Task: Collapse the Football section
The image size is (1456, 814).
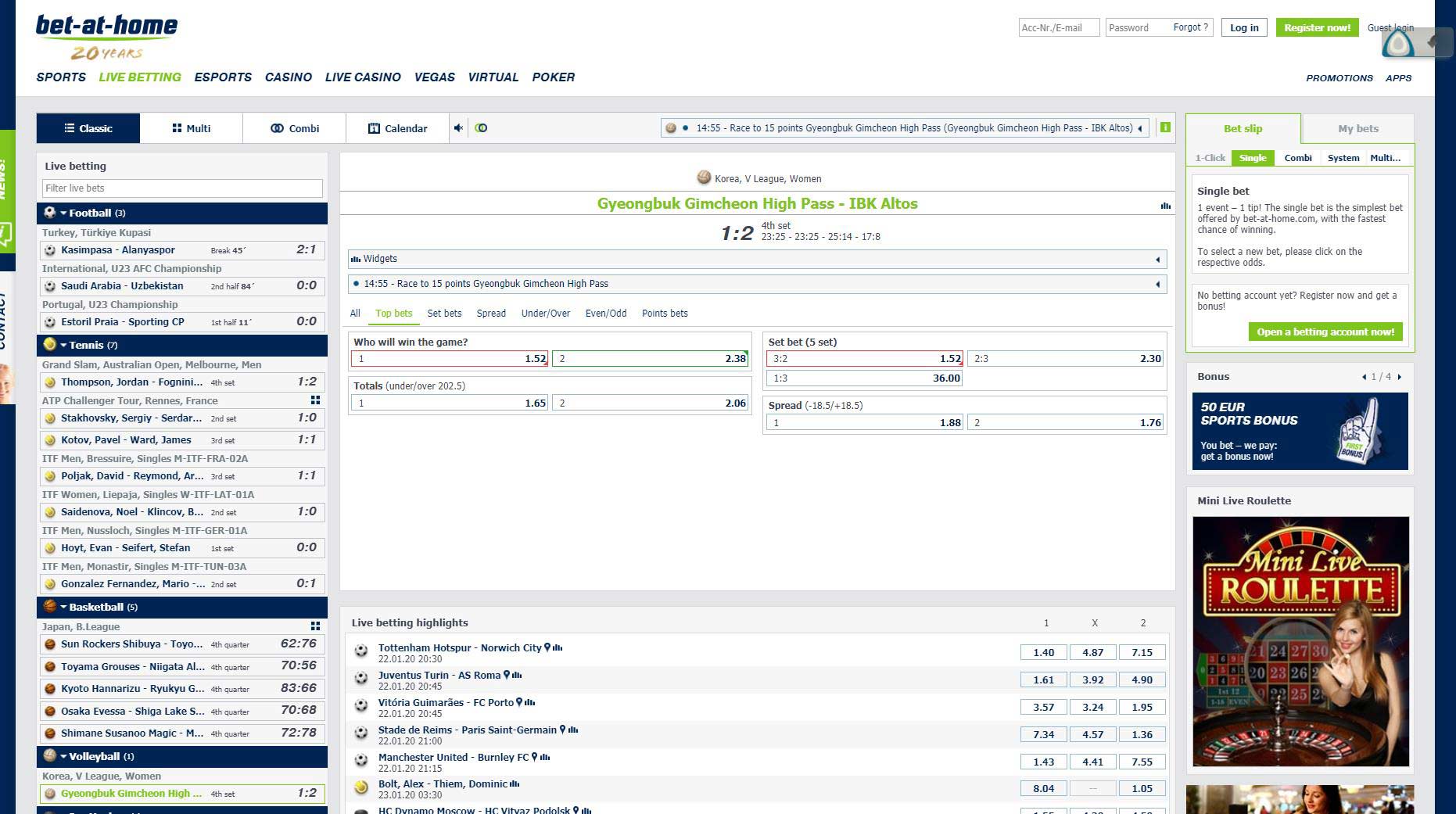Action: pyautogui.click(x=63, y=213)
